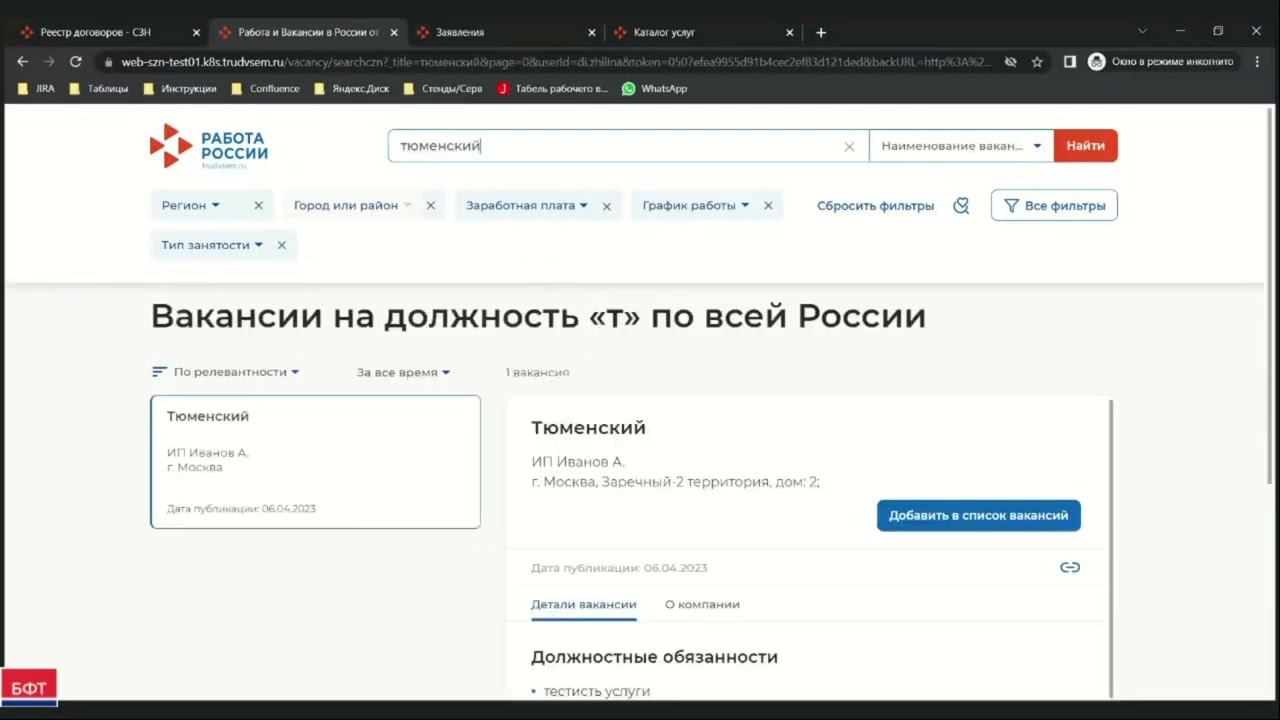Open the tab search chevron in title bar

(x=1142, y=31)
